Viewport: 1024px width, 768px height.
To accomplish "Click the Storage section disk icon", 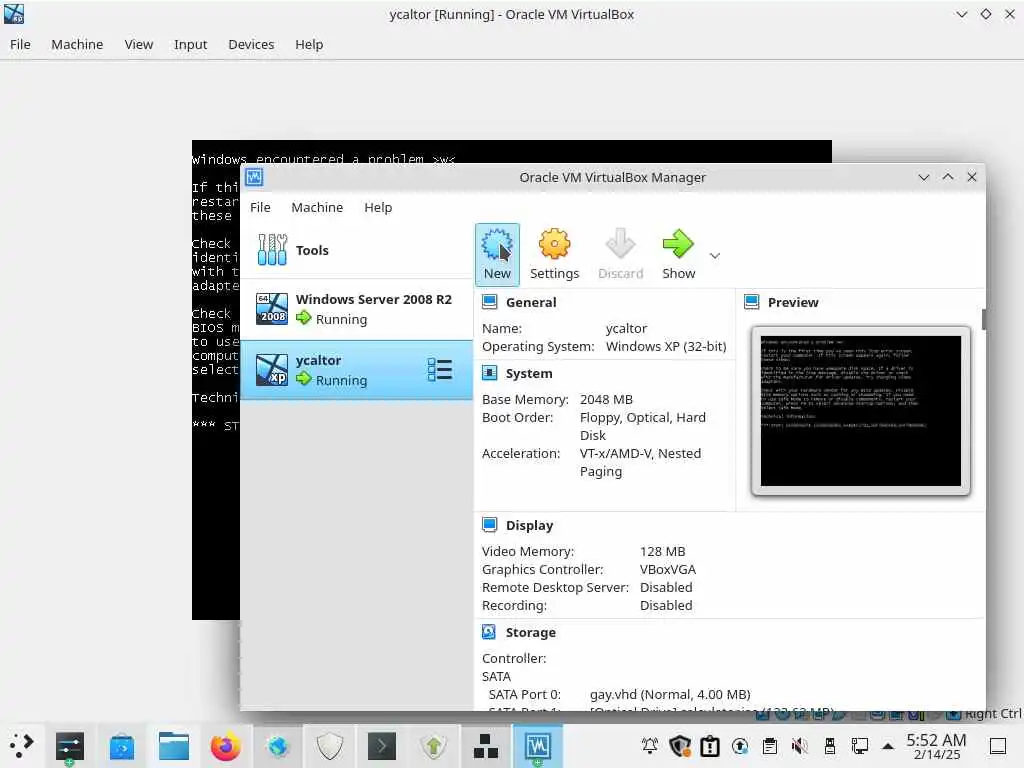I will (489, 632).
